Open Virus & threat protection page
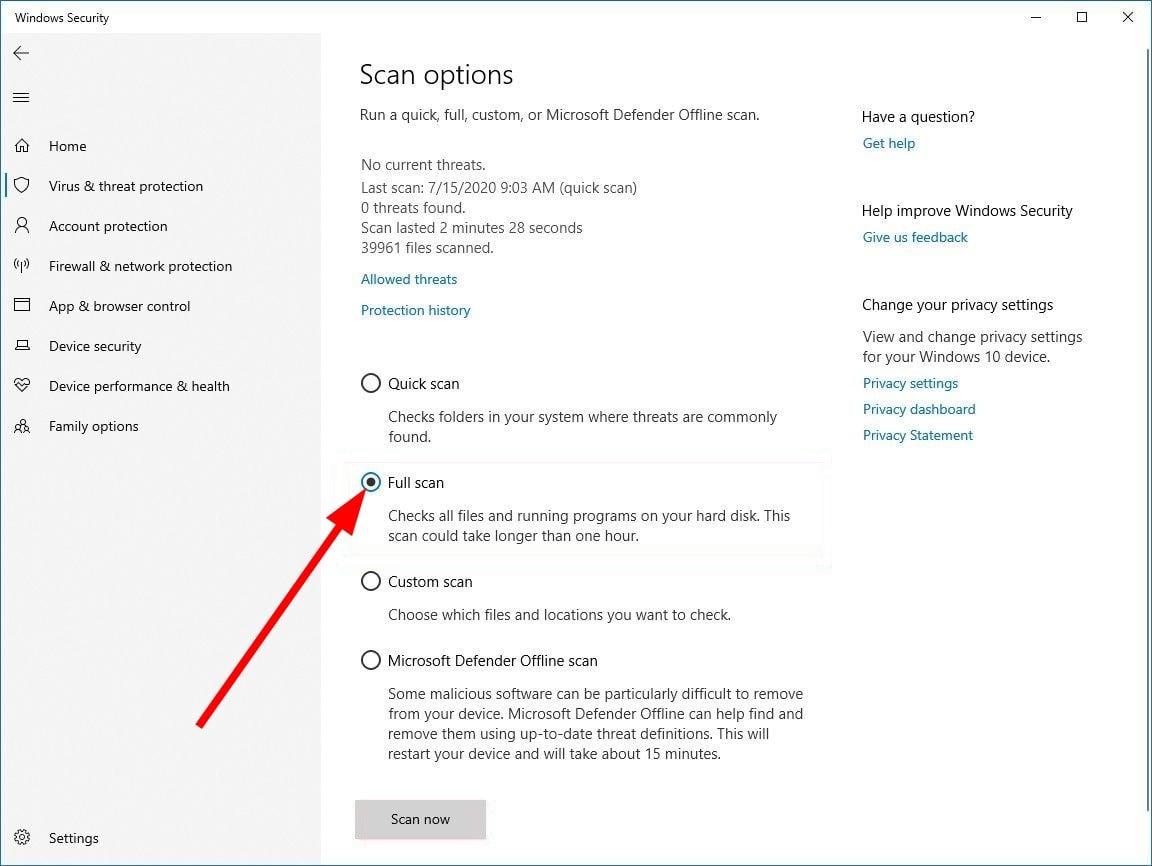The image size is (1152, 866). [x=126, y=186]
